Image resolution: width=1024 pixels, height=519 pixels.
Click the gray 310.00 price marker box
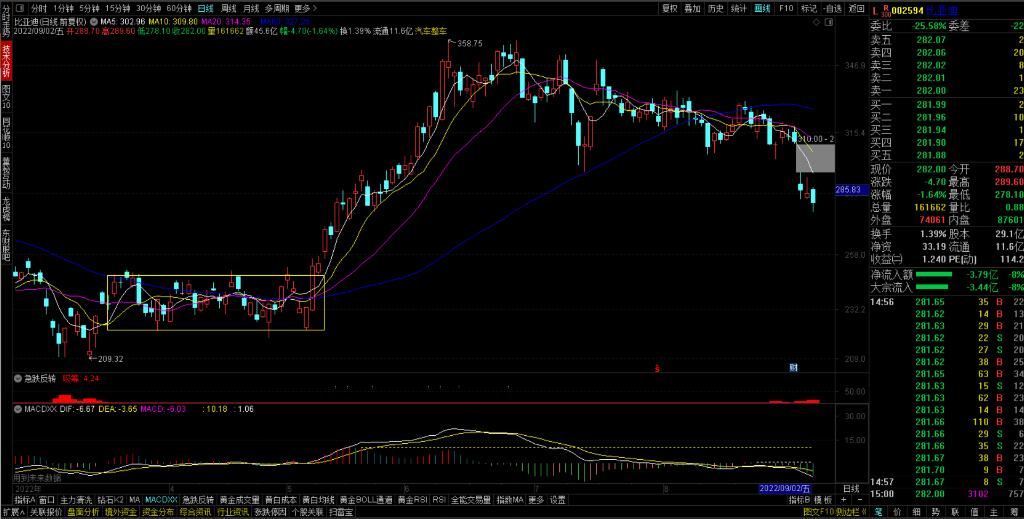coord(814,157)
